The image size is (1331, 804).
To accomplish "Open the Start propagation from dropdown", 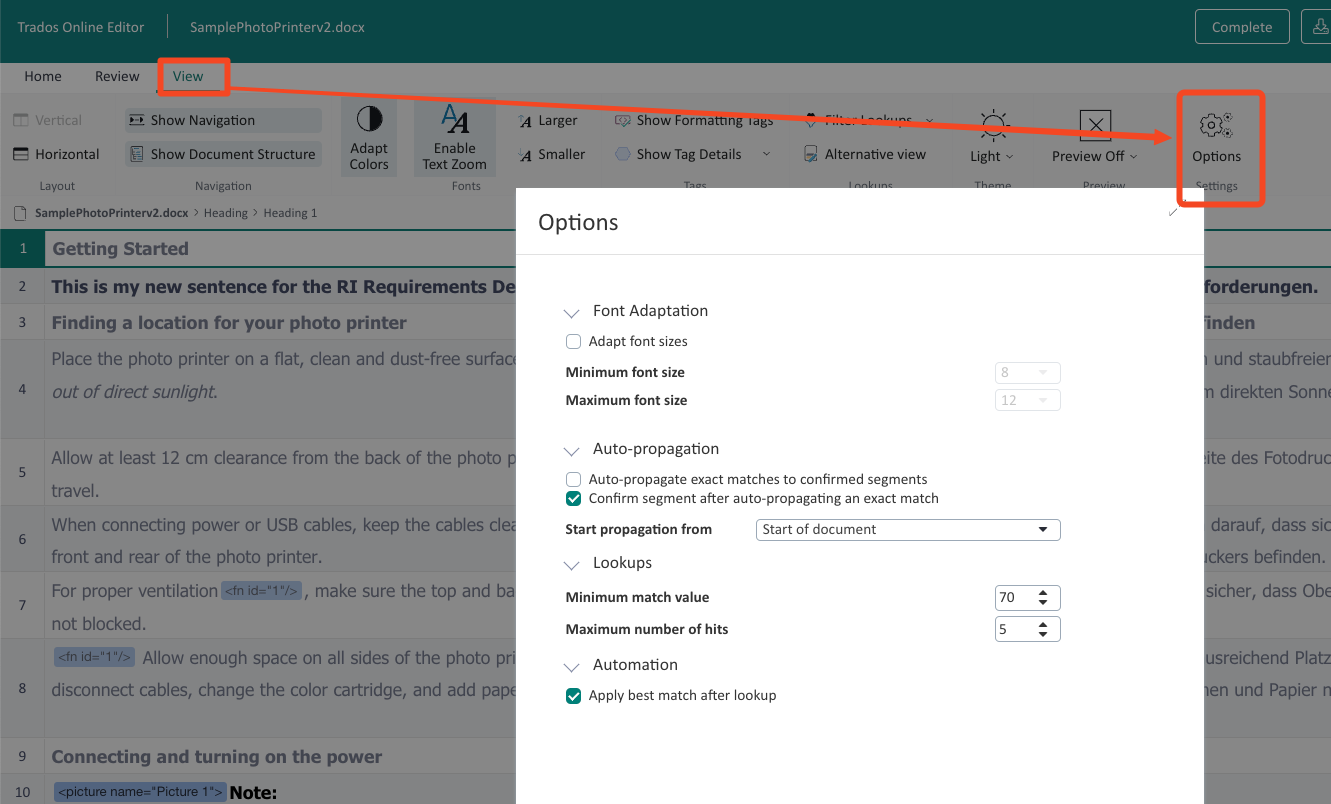I will 1044,529.
